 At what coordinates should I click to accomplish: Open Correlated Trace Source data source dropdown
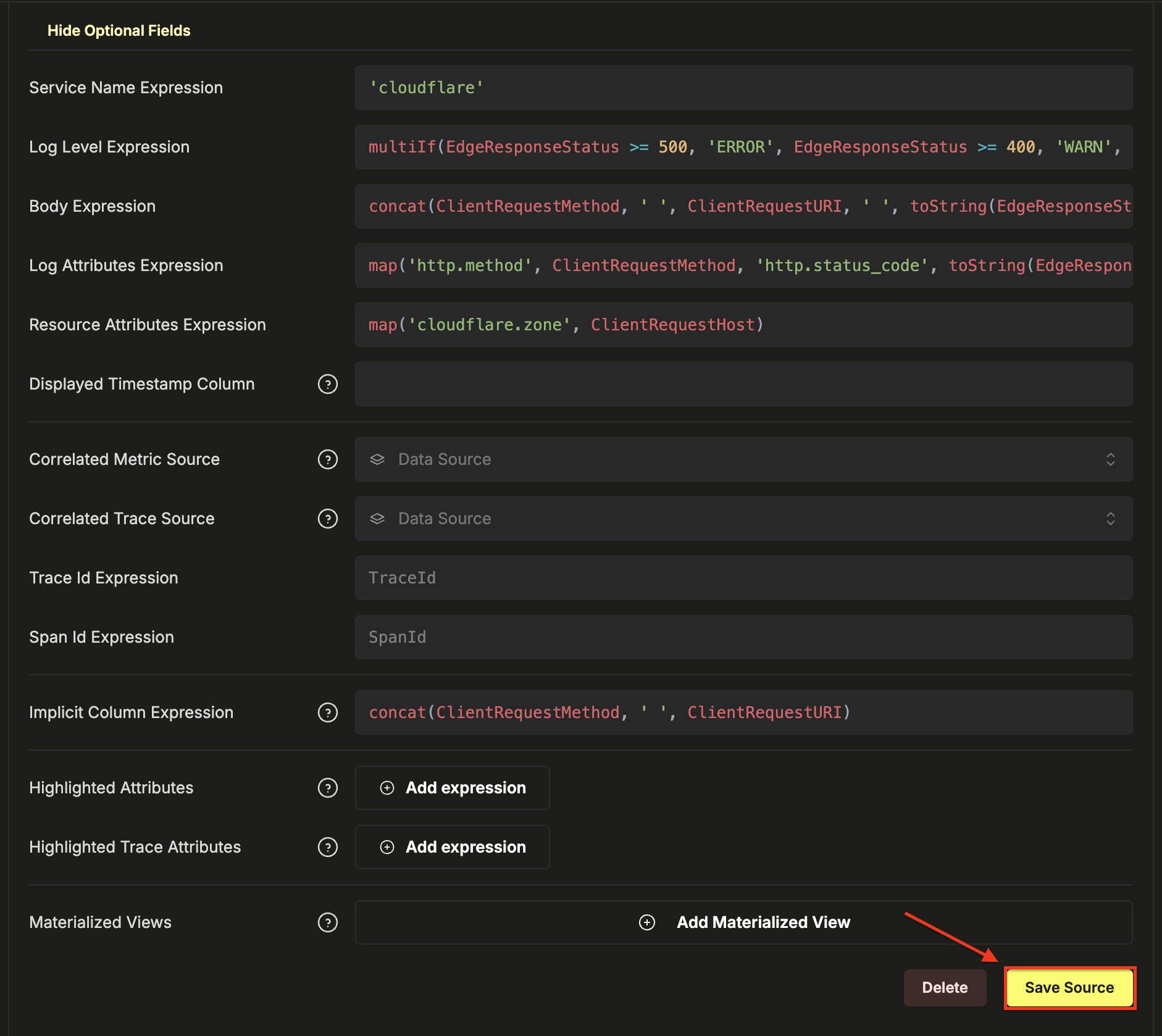coord(743,519)
